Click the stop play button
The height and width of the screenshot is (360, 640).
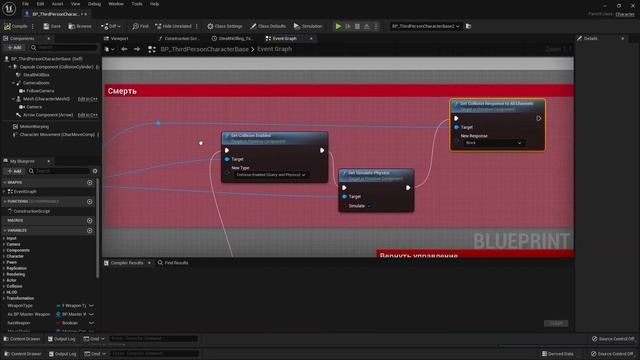click(358, 26)
